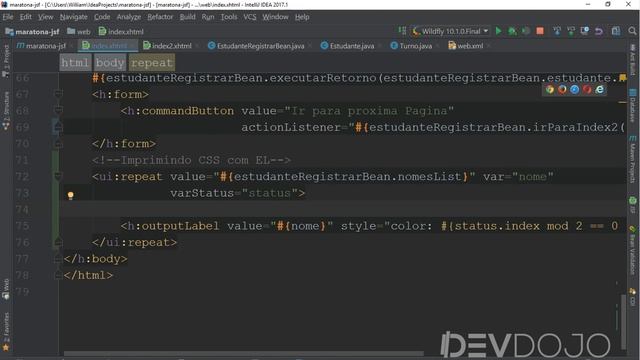Open the Bean Validation tool window

point(632,250)
